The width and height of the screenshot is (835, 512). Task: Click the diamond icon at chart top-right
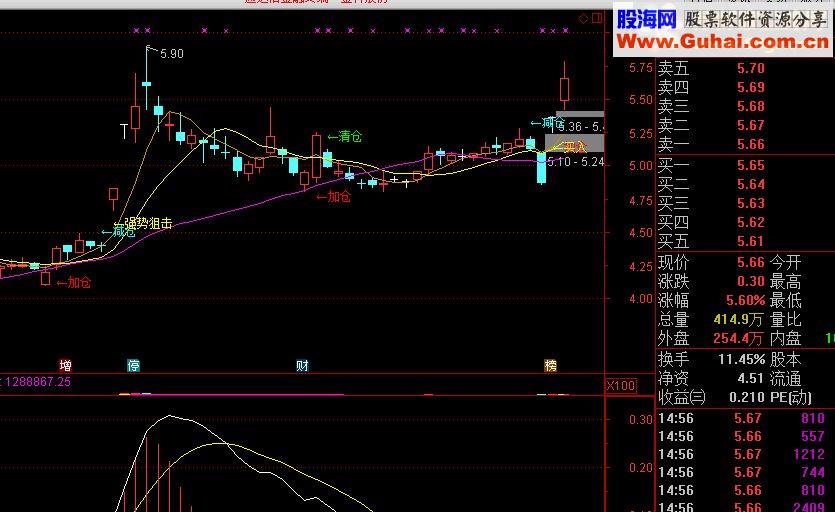point(584,19)
